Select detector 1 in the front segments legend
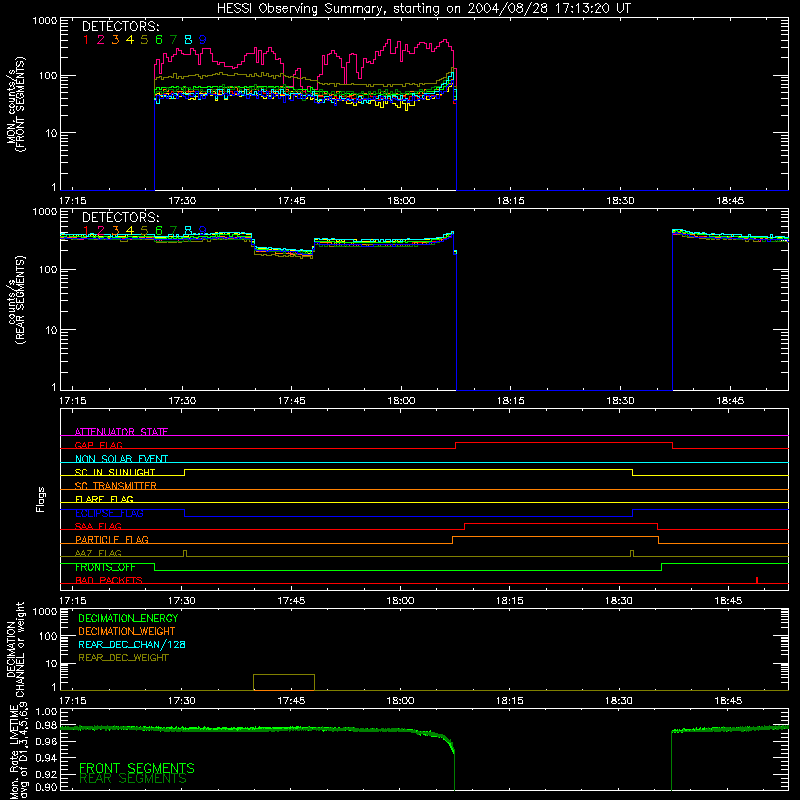 pos(86,40)
